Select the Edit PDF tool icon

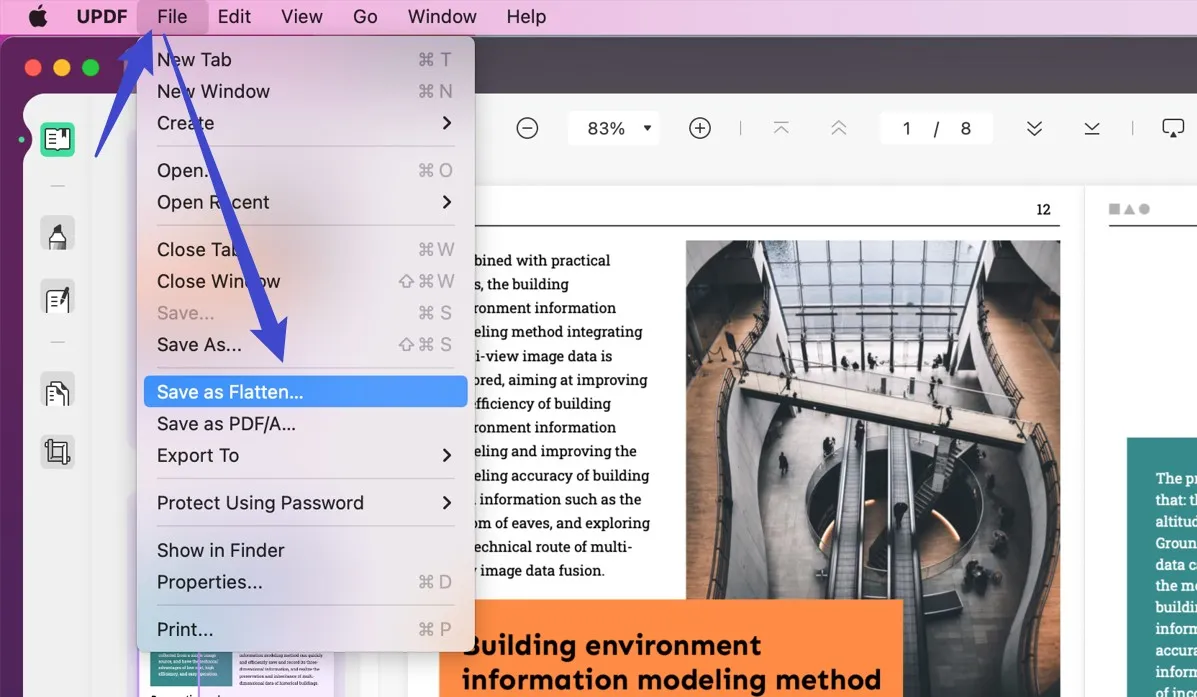pyautogui.click(x=57, y=297)
